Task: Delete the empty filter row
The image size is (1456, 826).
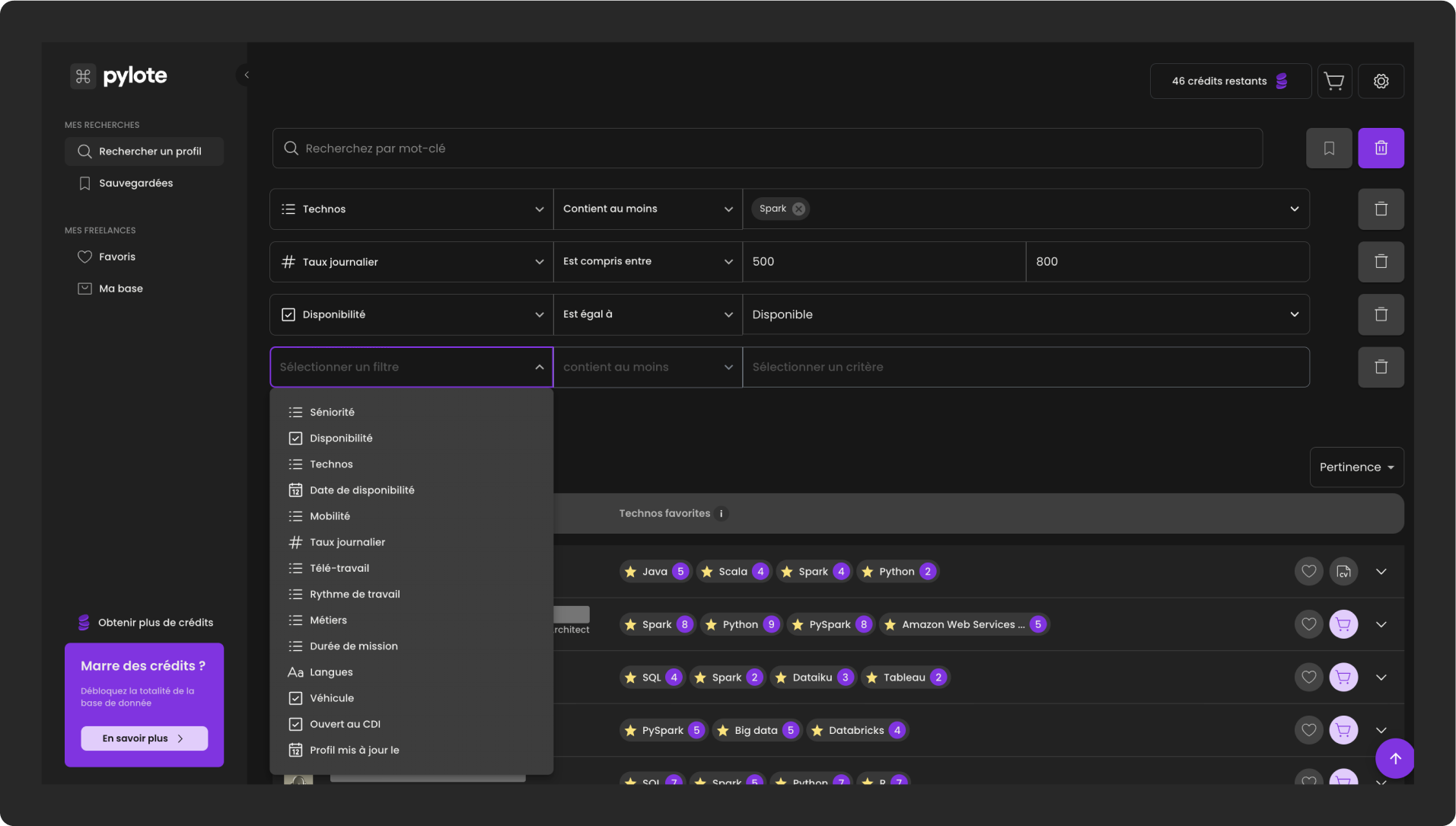Action: click(1381, 367)
